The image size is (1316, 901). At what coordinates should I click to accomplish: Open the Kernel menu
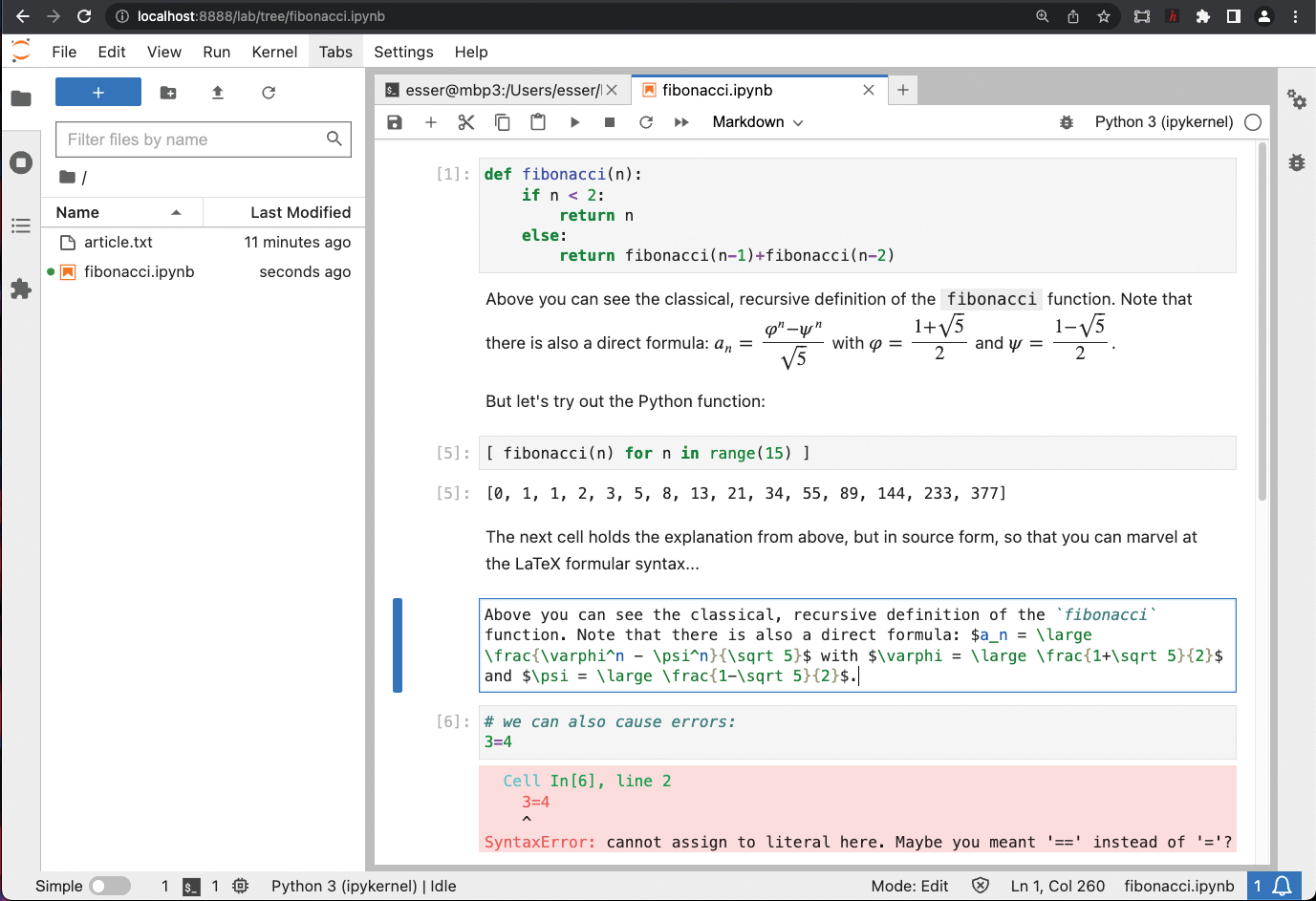tap(274, 52)
